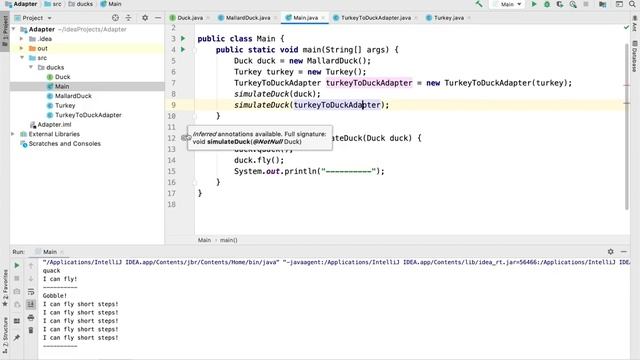
Task: Switch to MallardDuck.java tab
Action: tap(247, 18)
